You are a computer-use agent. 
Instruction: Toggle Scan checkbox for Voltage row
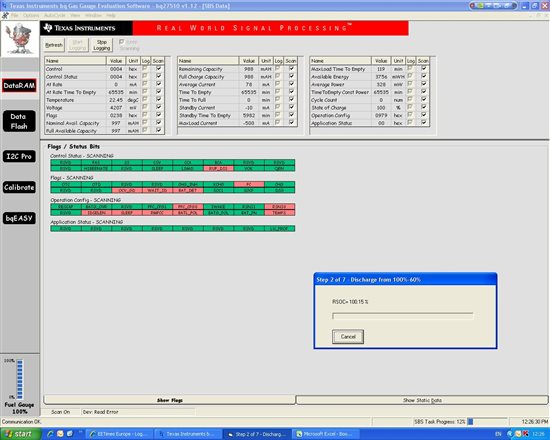point(159,107)
